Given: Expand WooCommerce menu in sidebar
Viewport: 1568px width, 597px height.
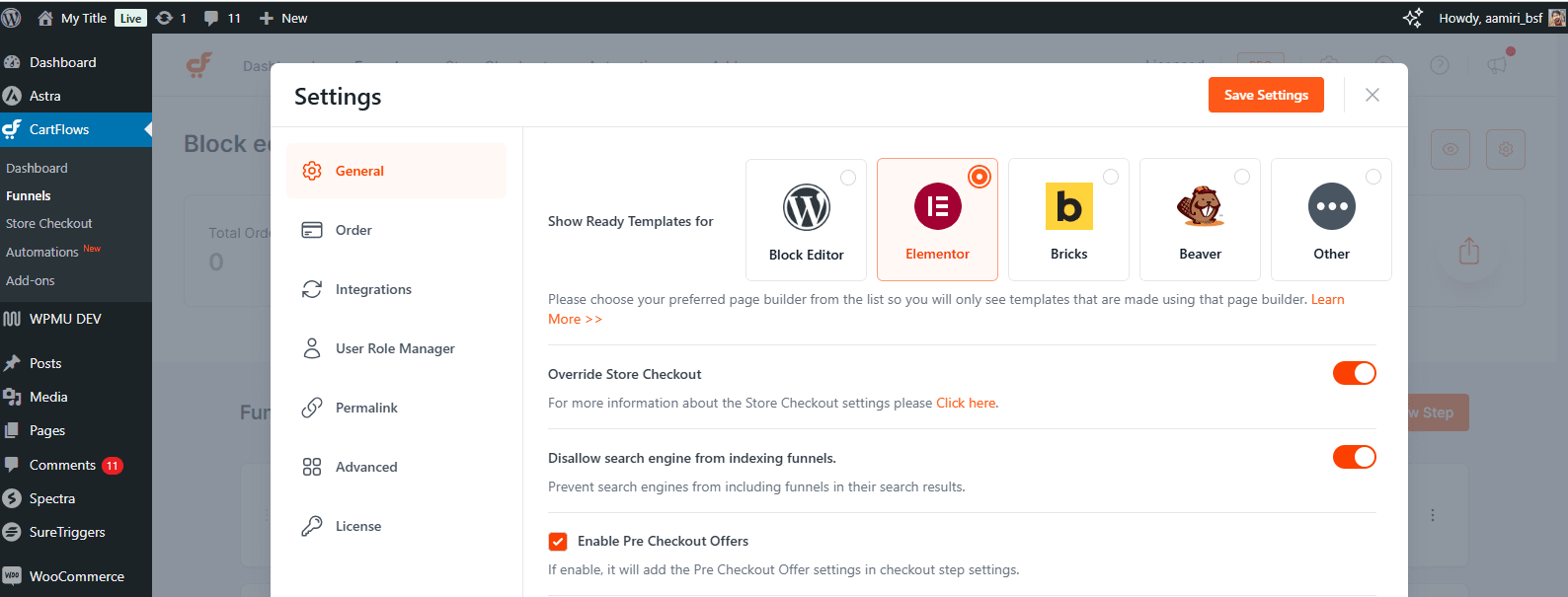Looking at the screenshot, I should pos(76,576).
